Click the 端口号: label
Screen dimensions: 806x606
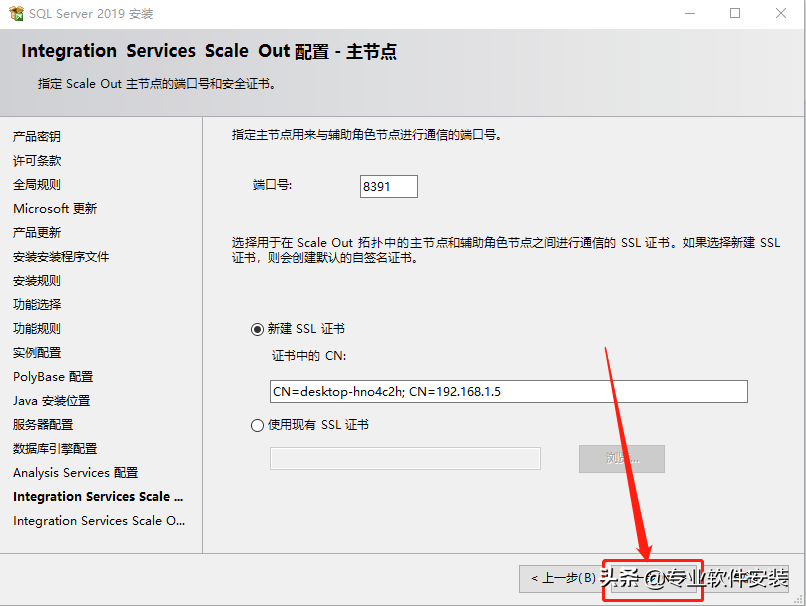[x=272, y=185]
